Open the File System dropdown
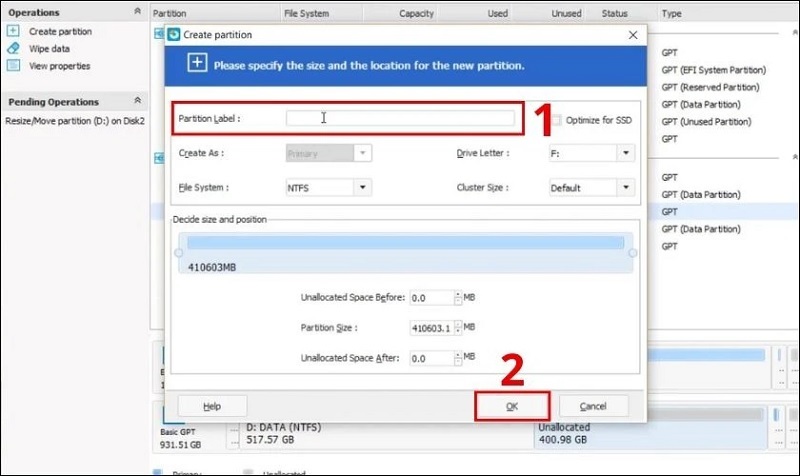Viewport: 800px width, 476px height. click(x=362, y=187)
